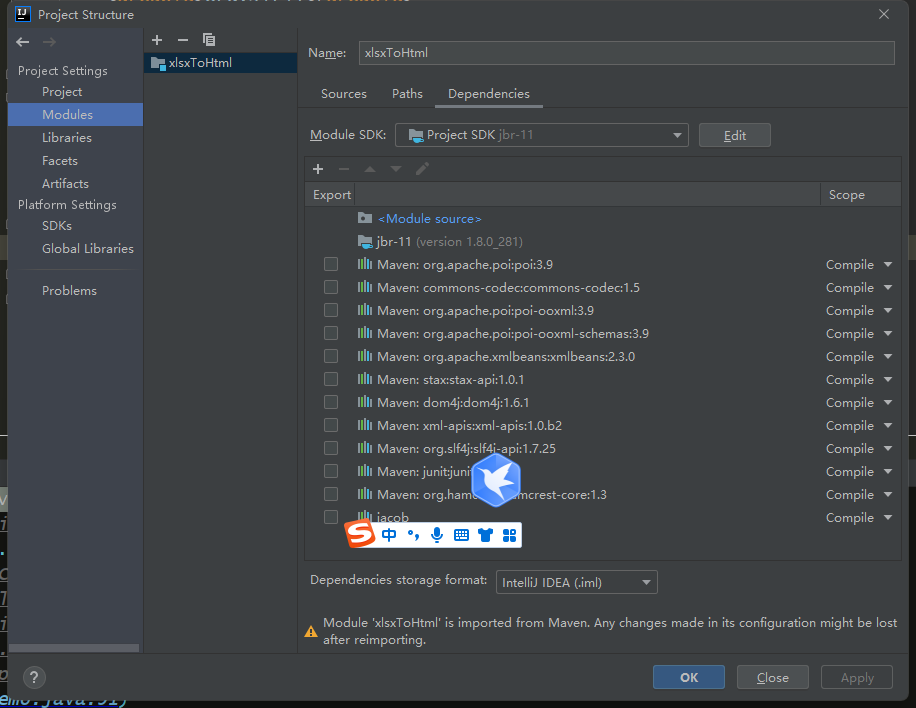
Task: Check the Export box for org.apache.poi:poi:3.9
Action: (x=331, y=264)
